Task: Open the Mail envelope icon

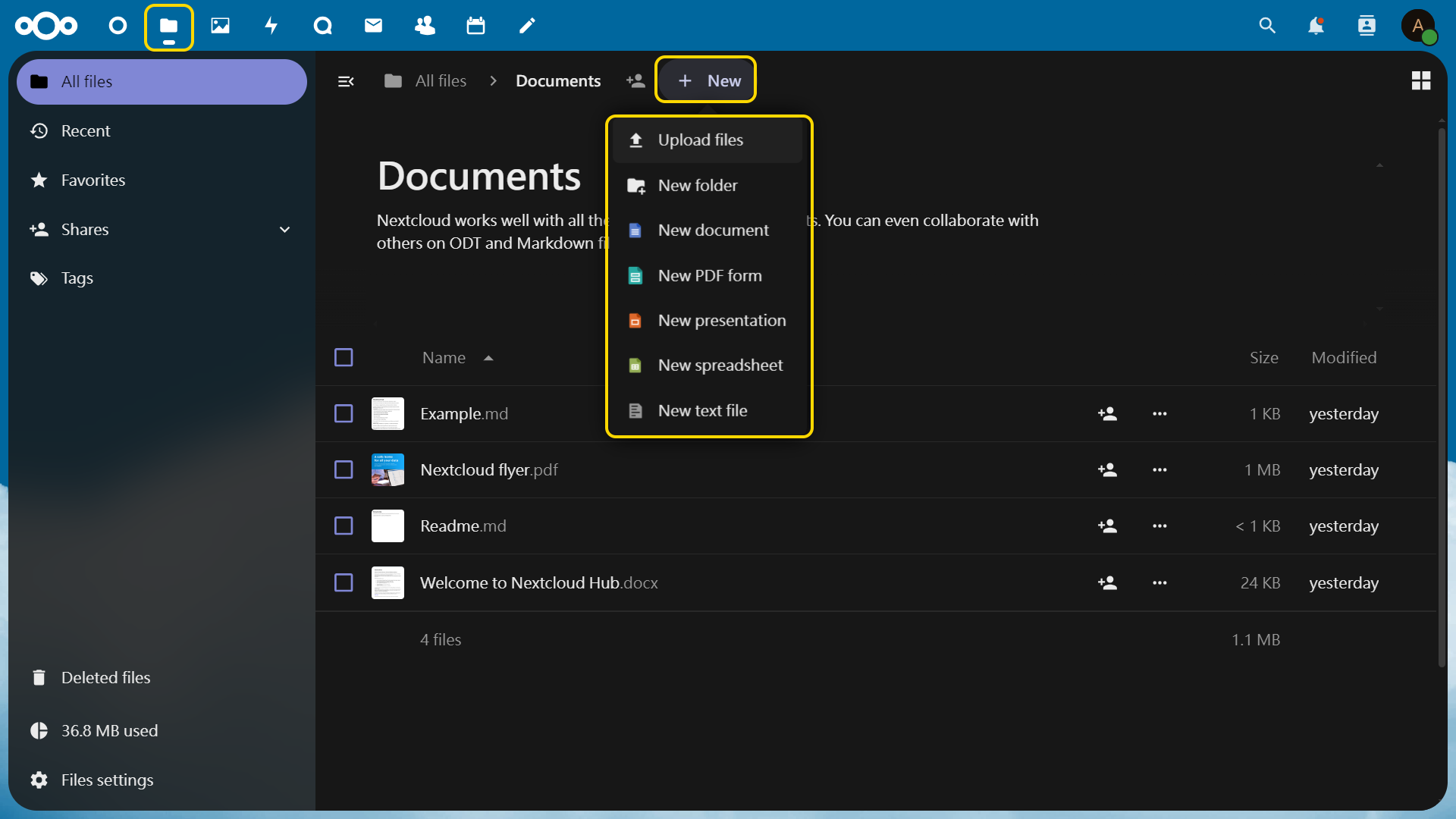Action: pos(374,26)
